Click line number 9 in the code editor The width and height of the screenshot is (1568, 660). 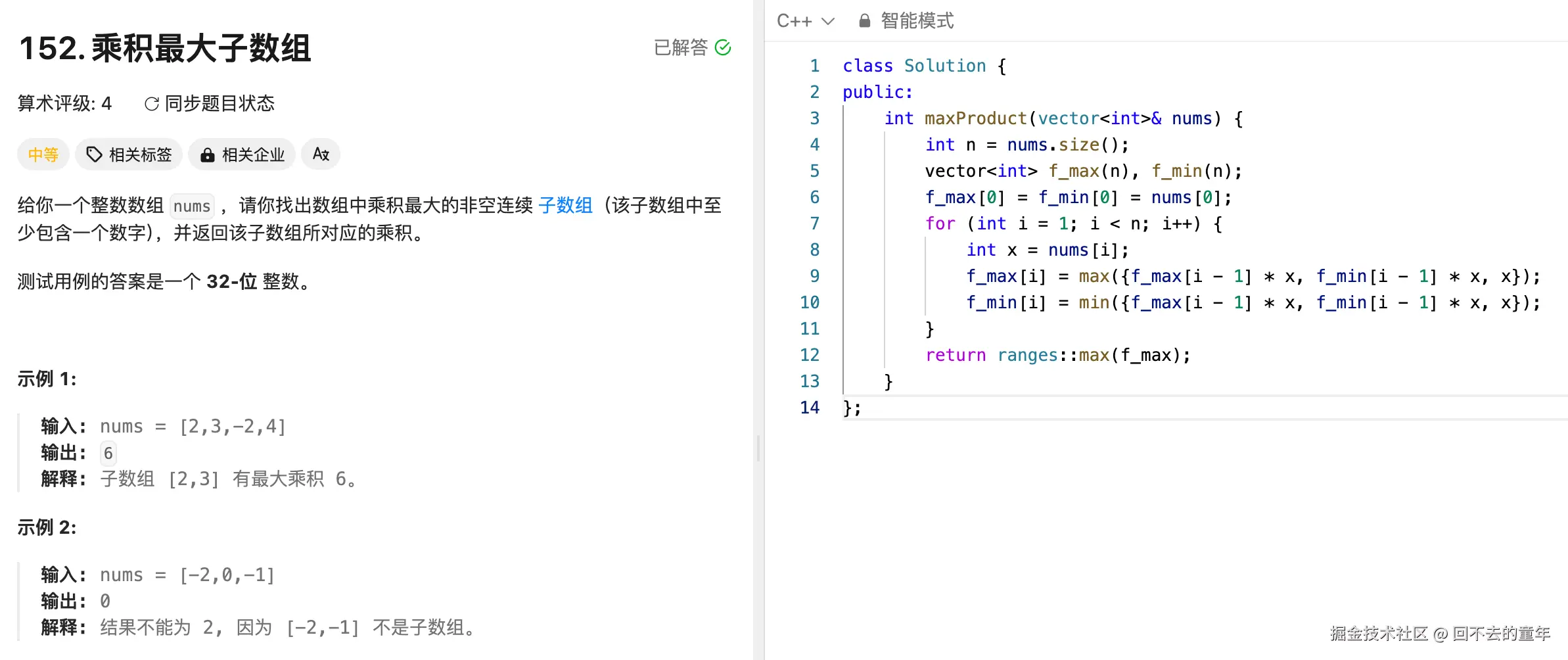[x=814, y=276]
